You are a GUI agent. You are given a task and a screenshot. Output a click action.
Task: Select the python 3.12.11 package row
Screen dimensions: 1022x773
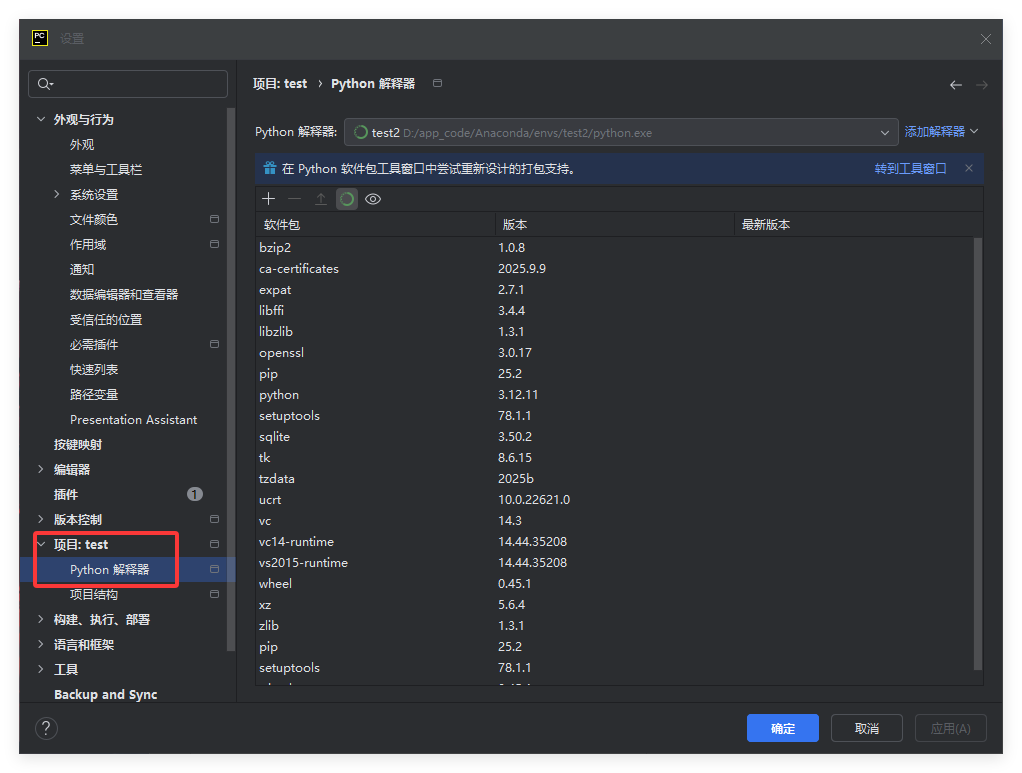point(615,395)
